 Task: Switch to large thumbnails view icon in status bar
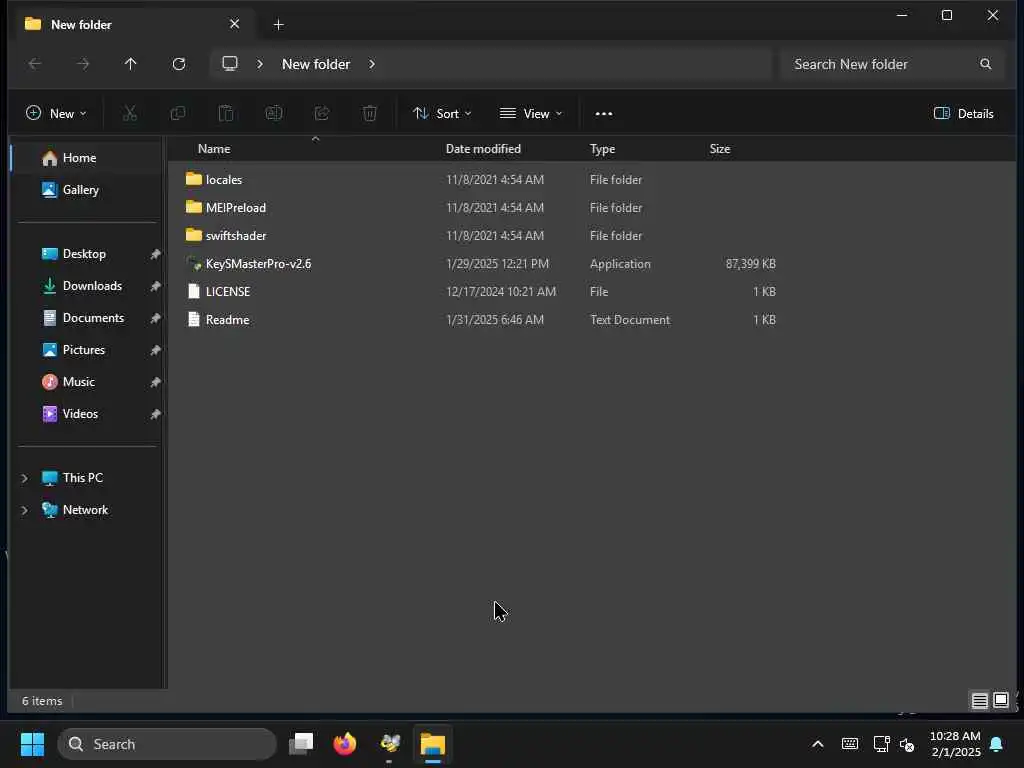[x=1000, y=701]
